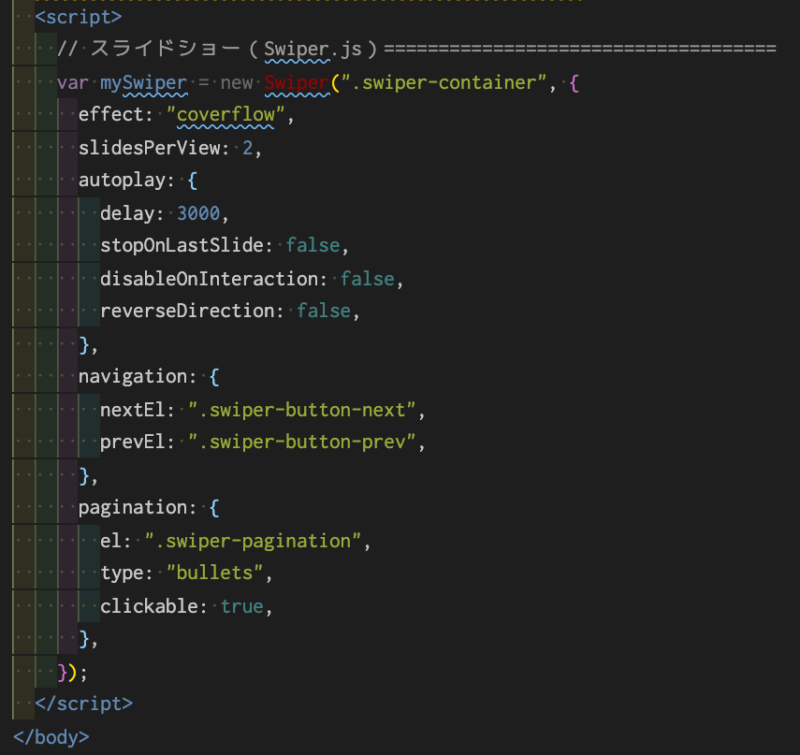Image resolution: width=800 pixels, height=755 pixels.
Task: Click the false value of stopOnLastSlide
Action: [313, 245]
